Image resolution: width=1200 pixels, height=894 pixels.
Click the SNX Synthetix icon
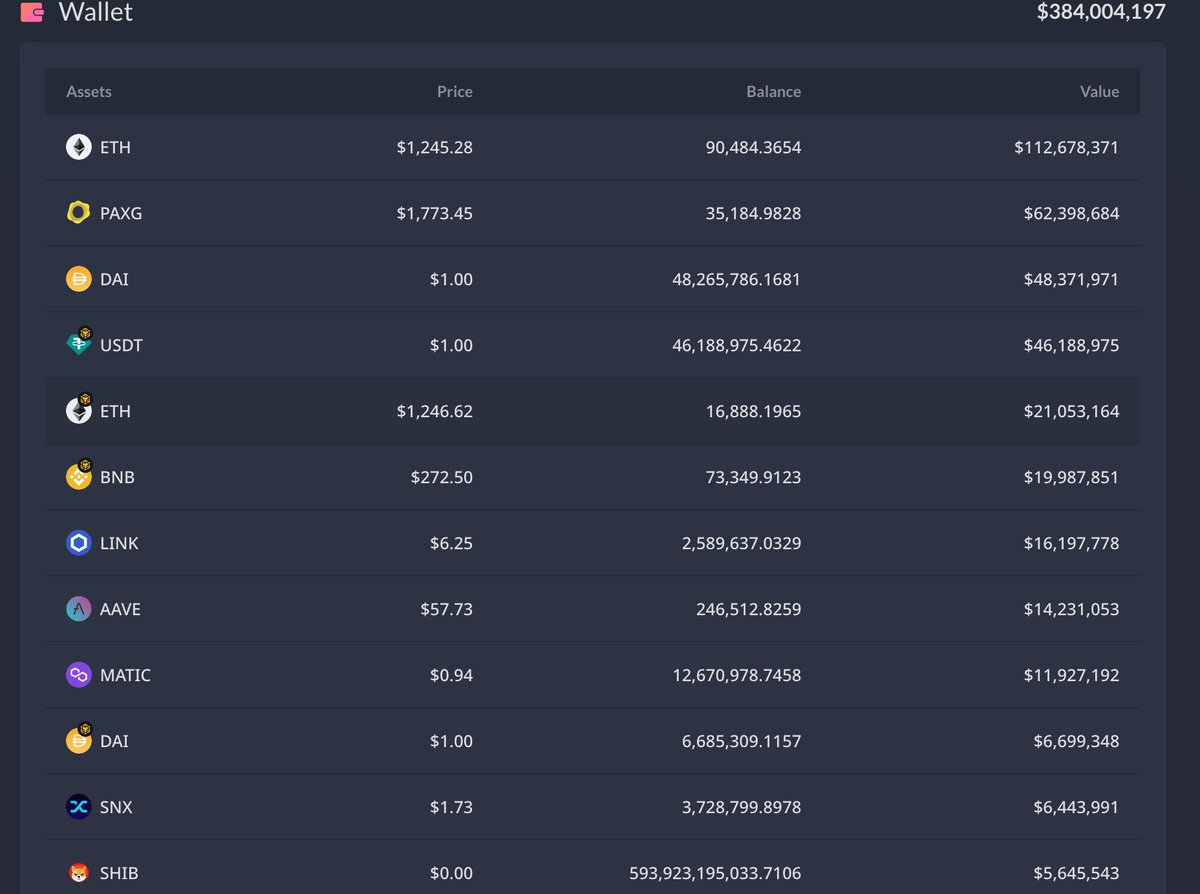pyautogui.click(x=78, y=807)
